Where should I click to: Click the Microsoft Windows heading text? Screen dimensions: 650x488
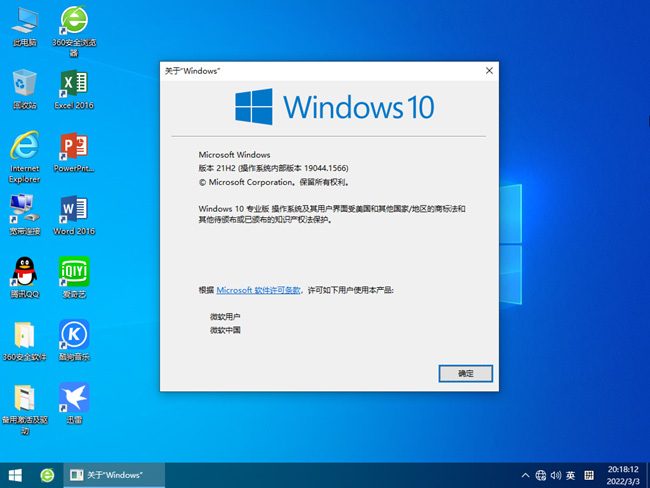tap(234, 155)
